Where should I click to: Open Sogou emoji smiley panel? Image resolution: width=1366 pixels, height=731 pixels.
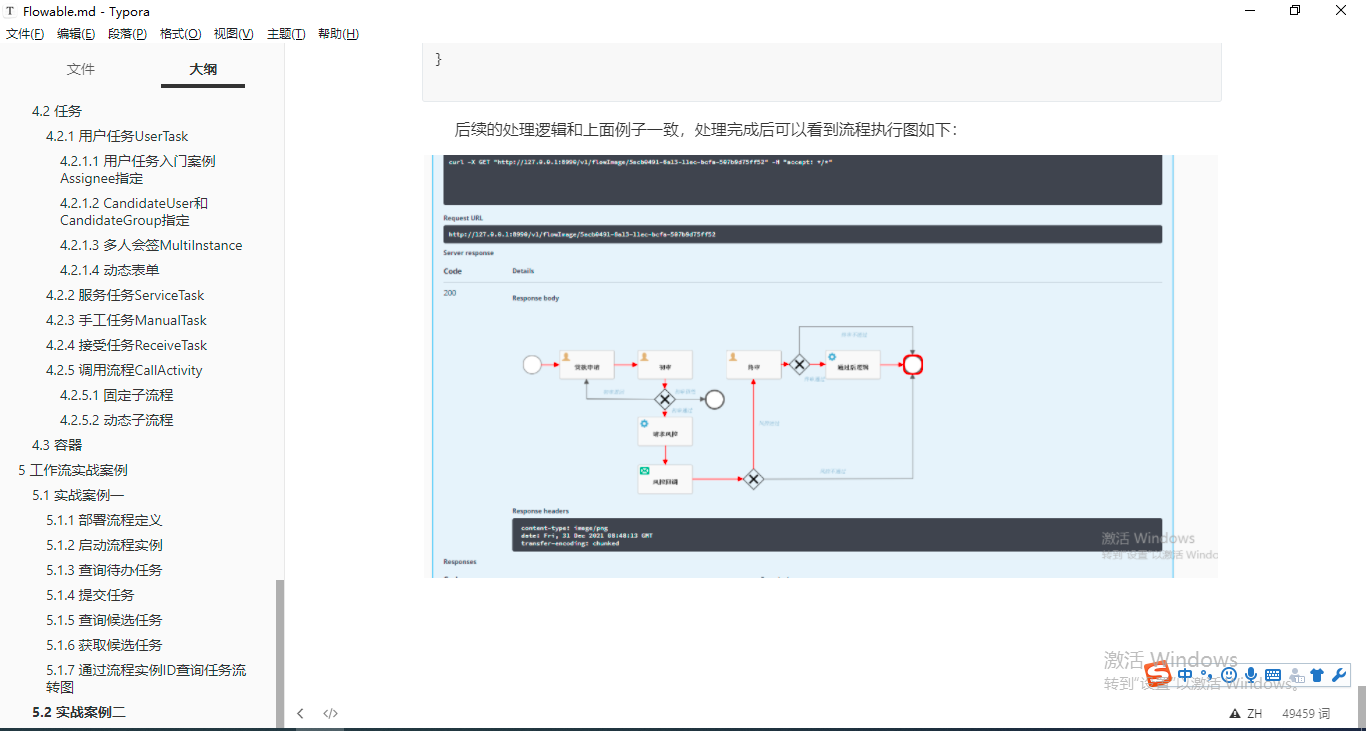click(1229, 675)
